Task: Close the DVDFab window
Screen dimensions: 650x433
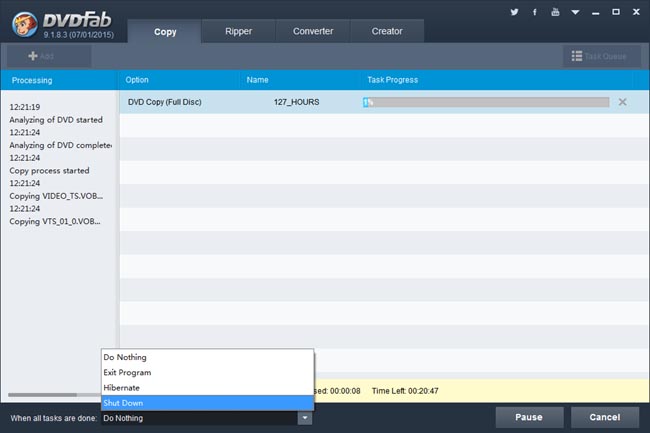Action: (636, 12)
